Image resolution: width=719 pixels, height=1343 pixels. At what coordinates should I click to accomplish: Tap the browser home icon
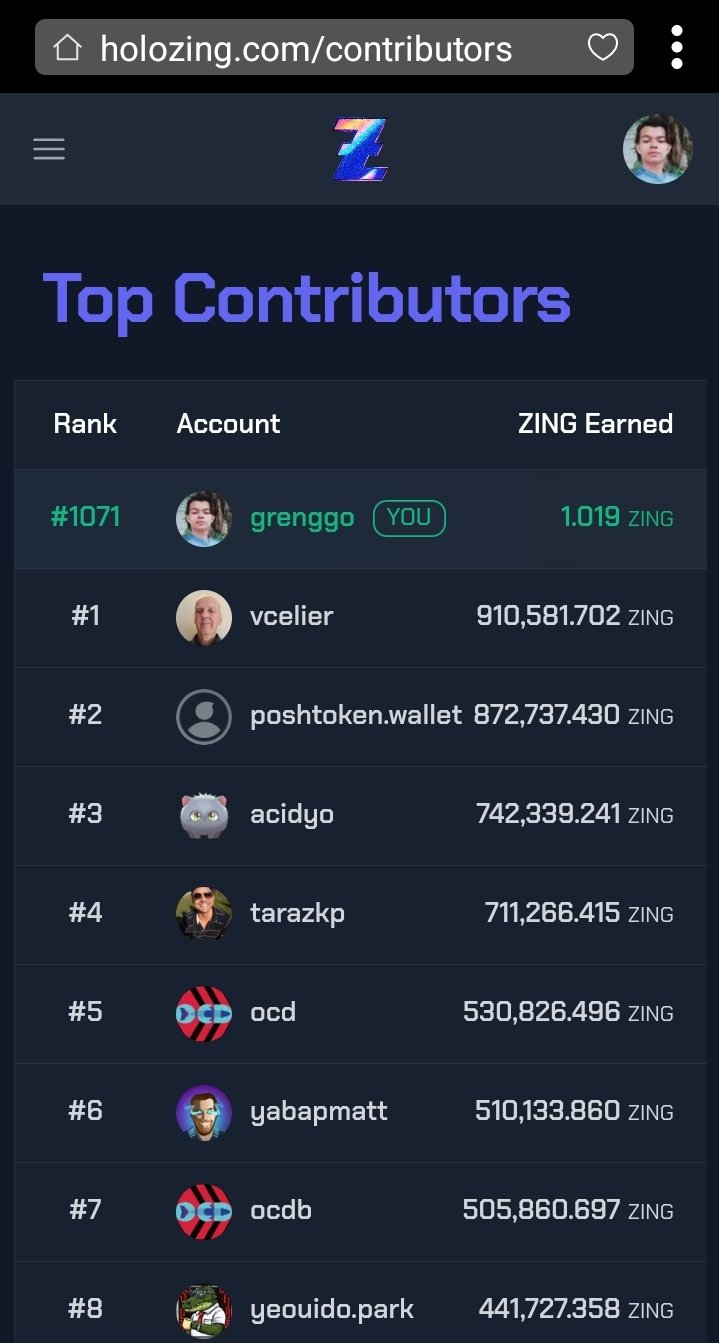point(67,48)
